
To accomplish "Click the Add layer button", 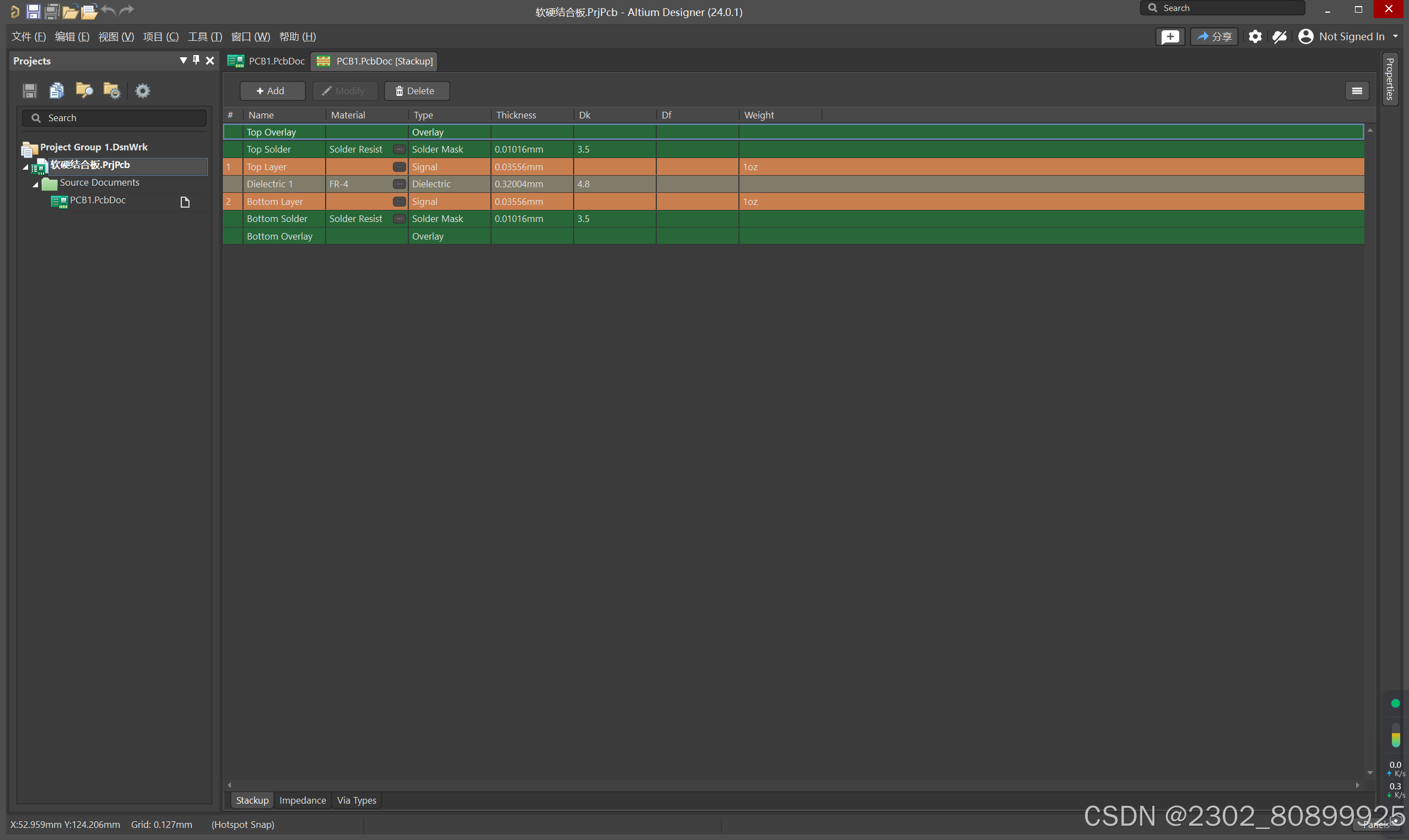I will point(272,90).
